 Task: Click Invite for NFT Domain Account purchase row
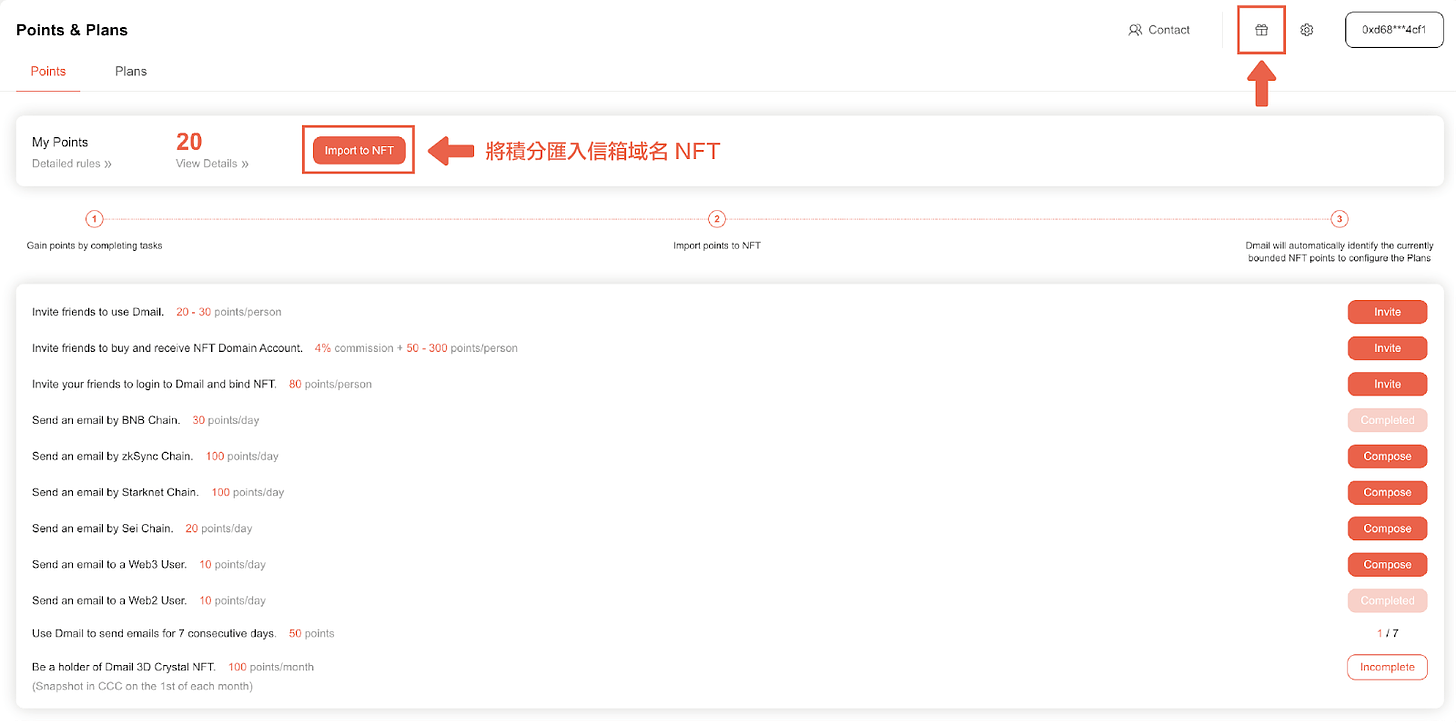[x=1387, y=348]
